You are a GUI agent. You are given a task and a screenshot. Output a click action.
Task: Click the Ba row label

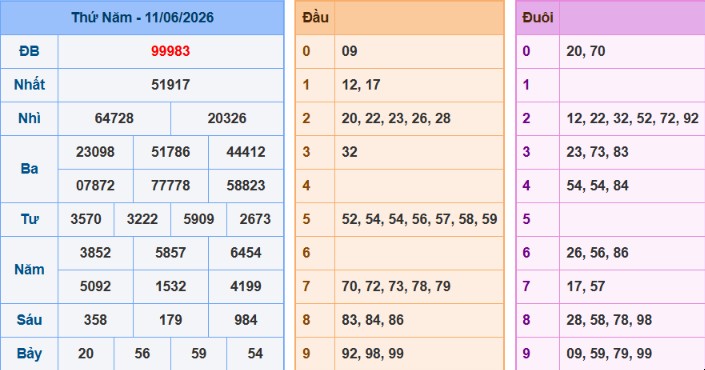tap(29, 169)
